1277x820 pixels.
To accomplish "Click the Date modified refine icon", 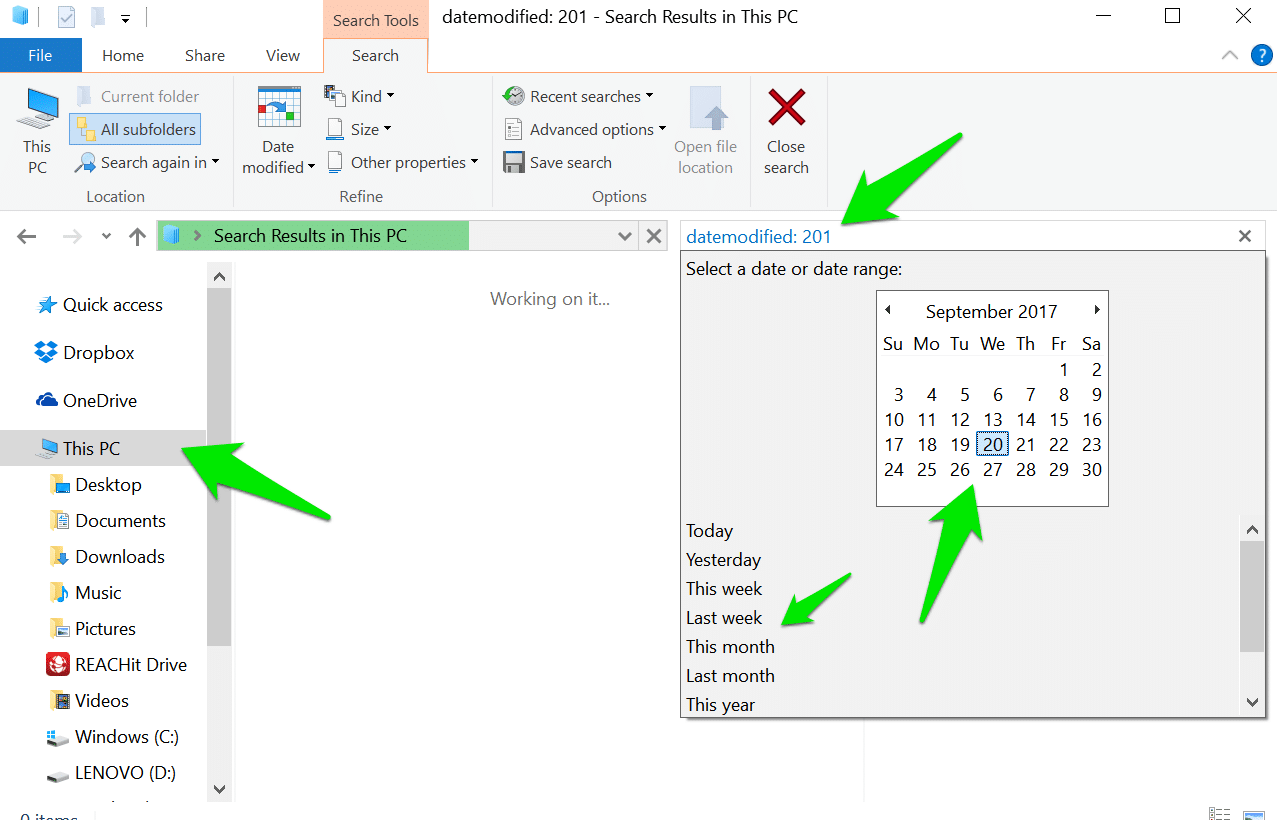I will point(277,106).
